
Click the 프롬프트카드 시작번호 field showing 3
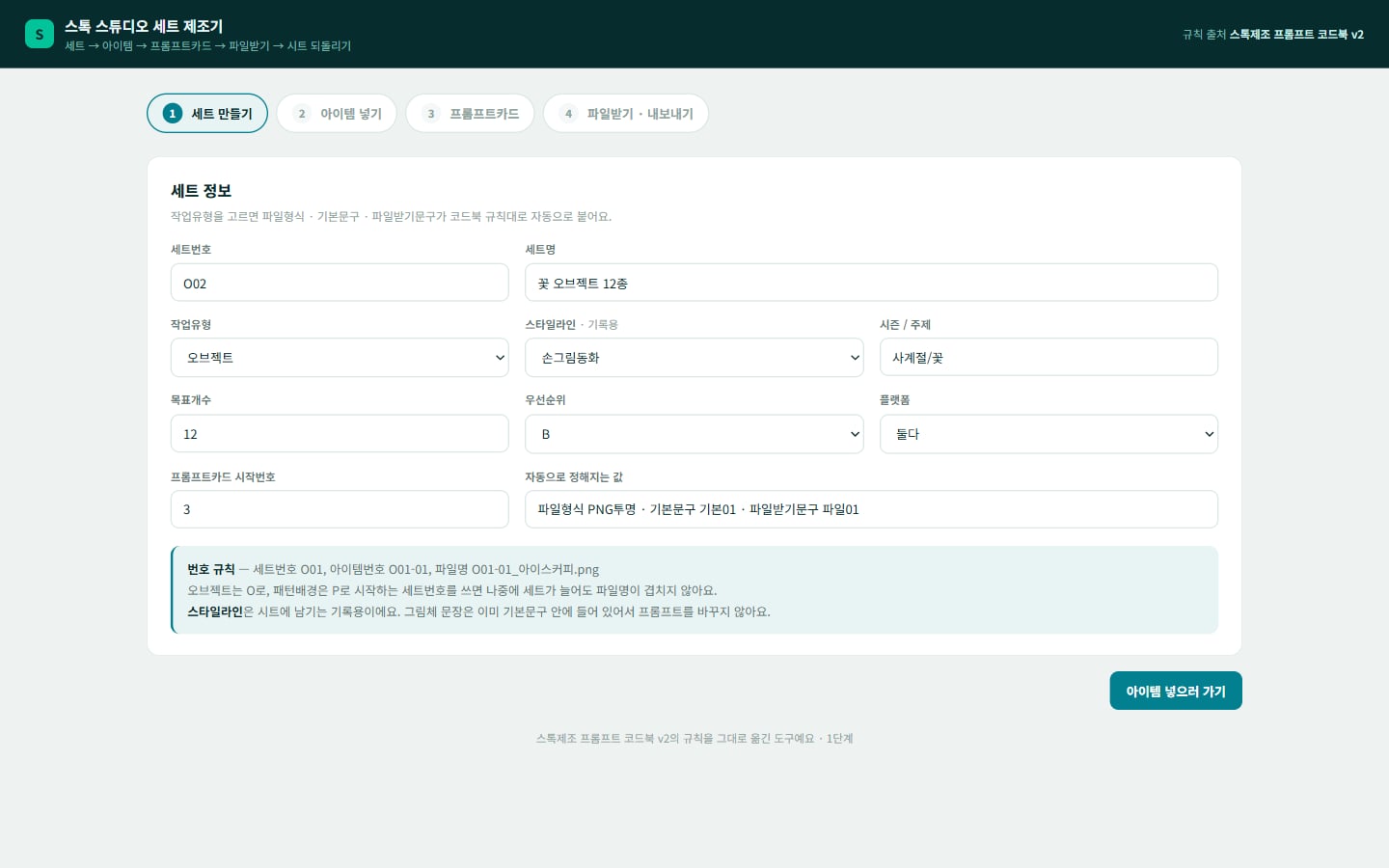tap(340, 509)
